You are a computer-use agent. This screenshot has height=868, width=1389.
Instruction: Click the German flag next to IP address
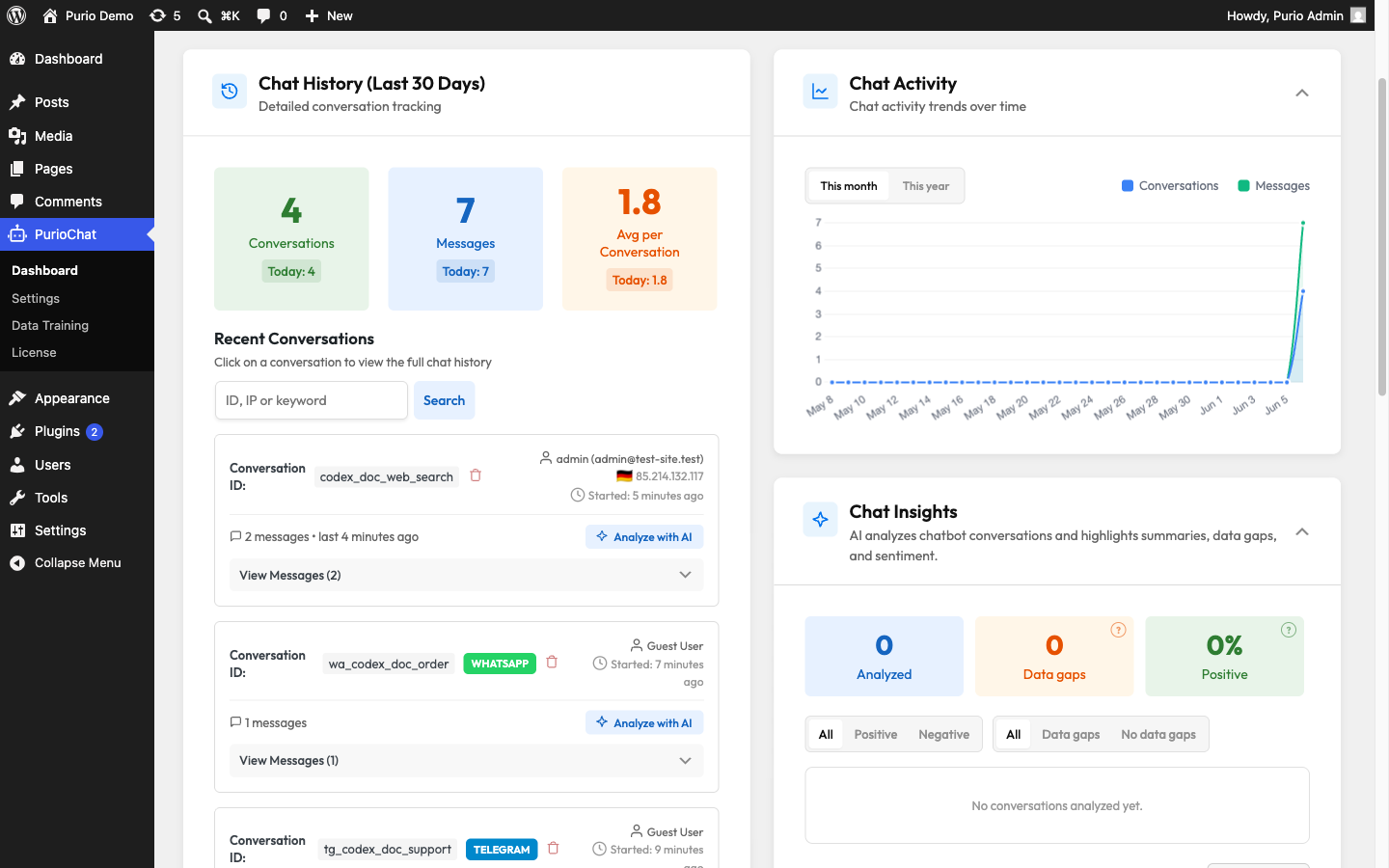coord(624,476)
